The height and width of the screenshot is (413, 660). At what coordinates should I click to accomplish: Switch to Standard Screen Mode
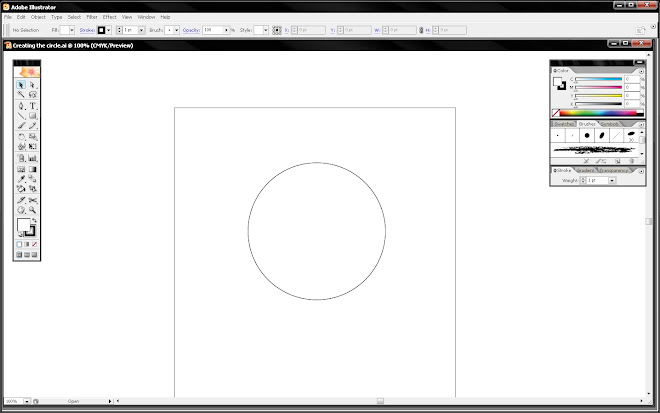pyautogui.click(x=19, y=255)
